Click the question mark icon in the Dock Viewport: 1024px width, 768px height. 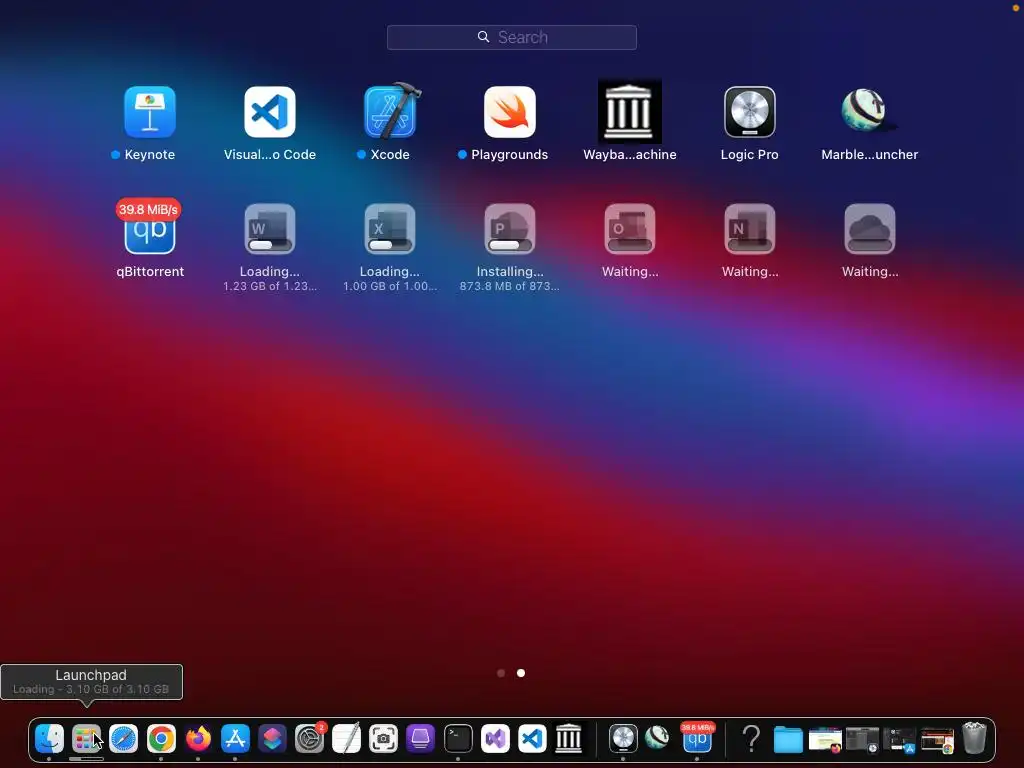click(x=751, y=739)
